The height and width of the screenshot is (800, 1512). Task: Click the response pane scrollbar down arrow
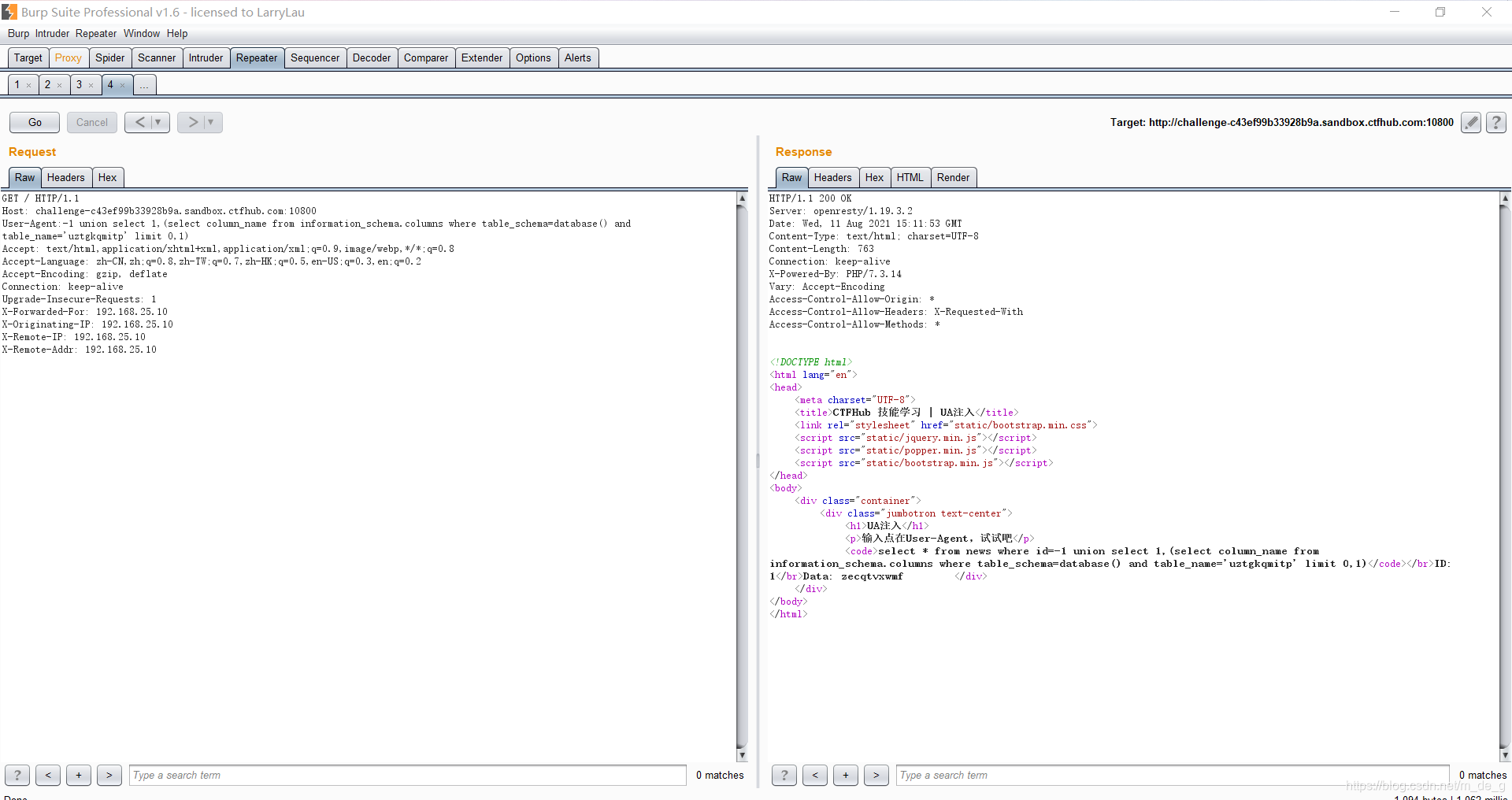1505,755
